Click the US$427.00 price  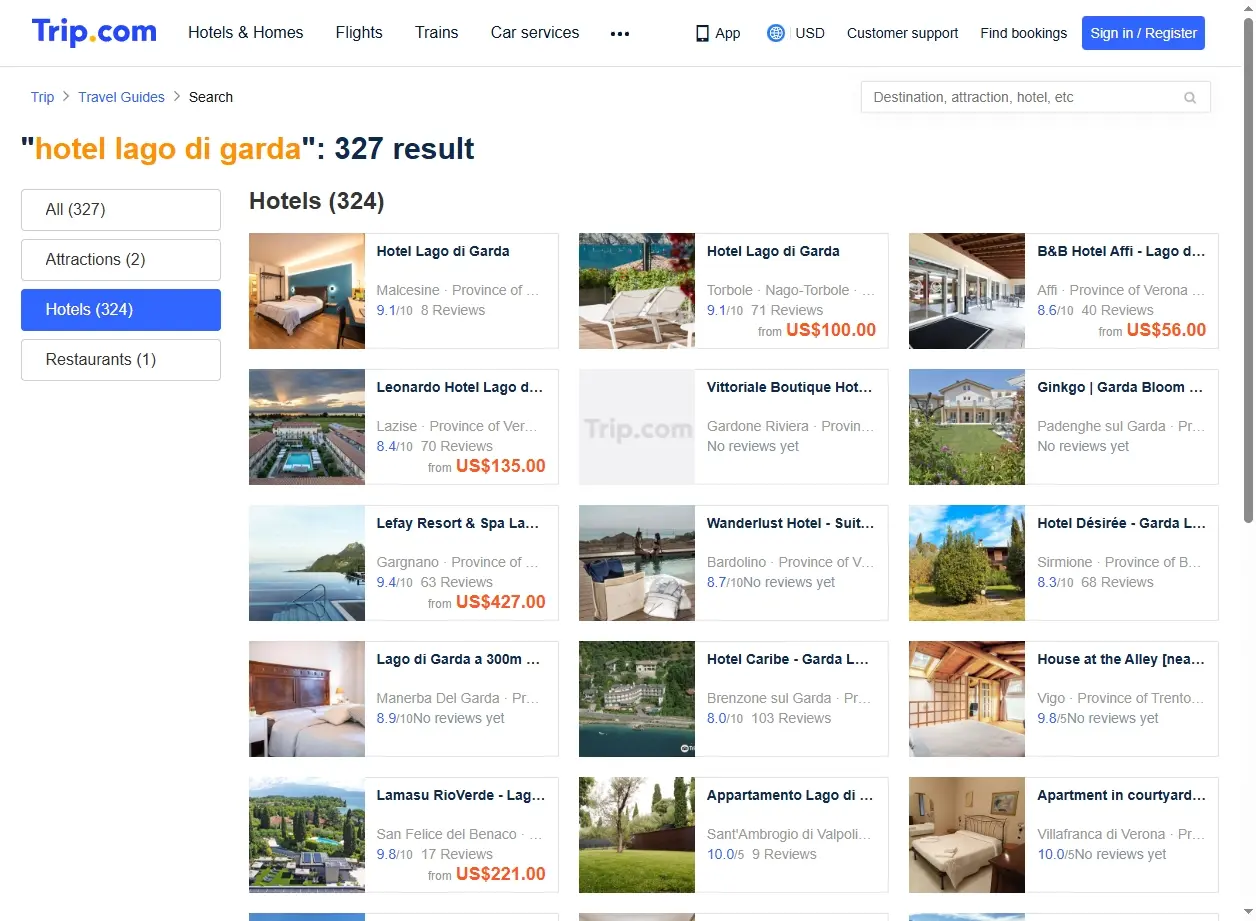pyautogui.click(x=501, y=602)
